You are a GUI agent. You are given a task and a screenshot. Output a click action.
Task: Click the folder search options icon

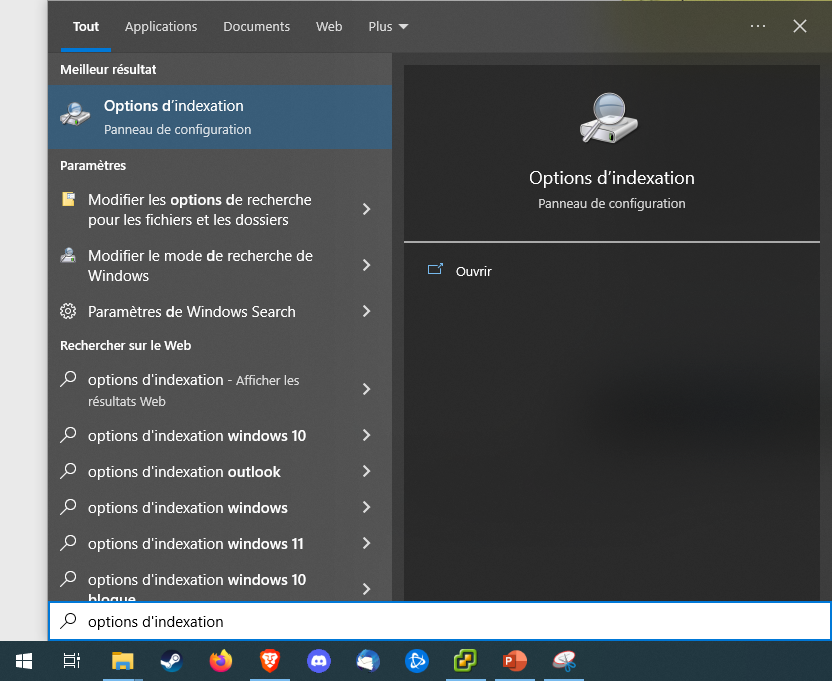pyautogui.click(x=68, y=199)
